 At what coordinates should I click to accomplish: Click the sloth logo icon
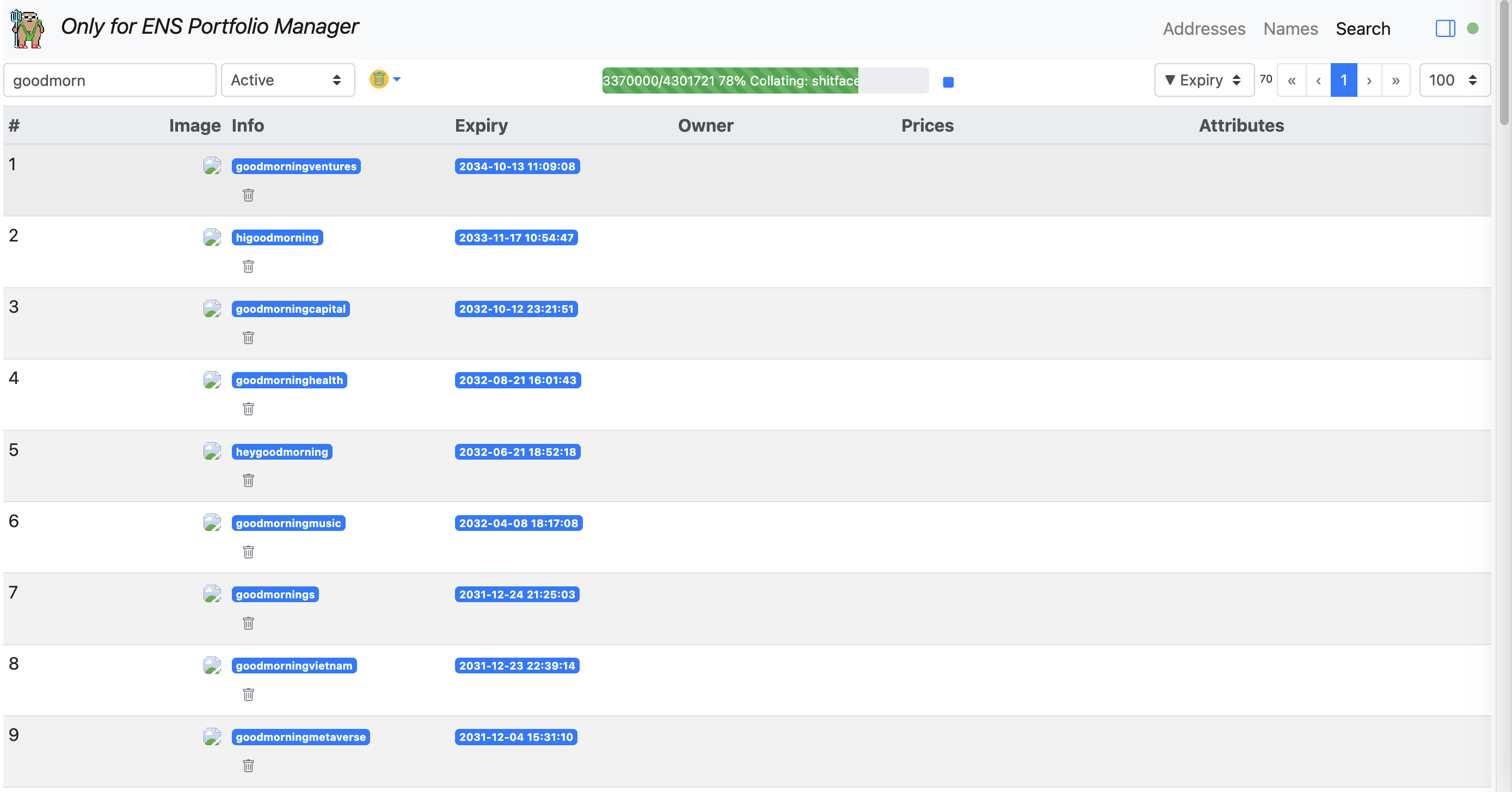(x=27, y=28)
